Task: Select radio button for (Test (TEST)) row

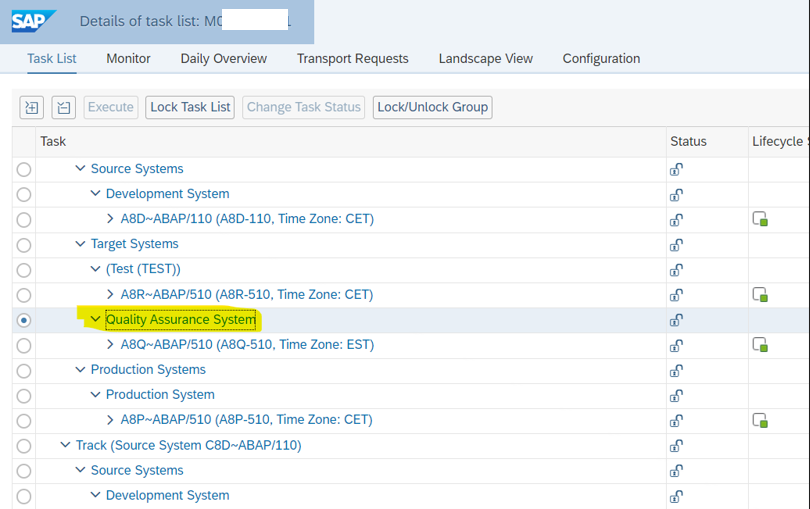Action: point(24,270)
